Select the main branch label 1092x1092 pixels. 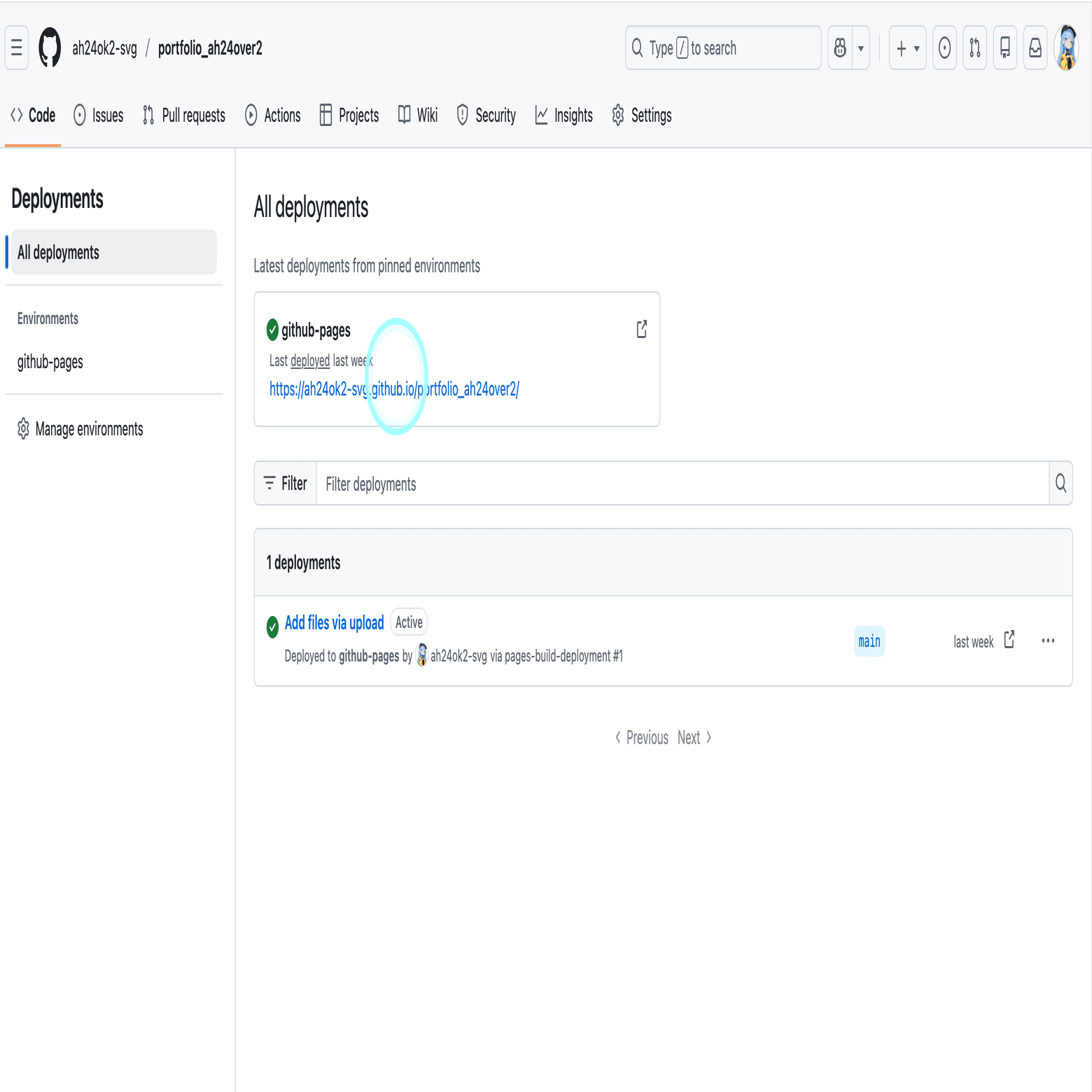[869, 641]
